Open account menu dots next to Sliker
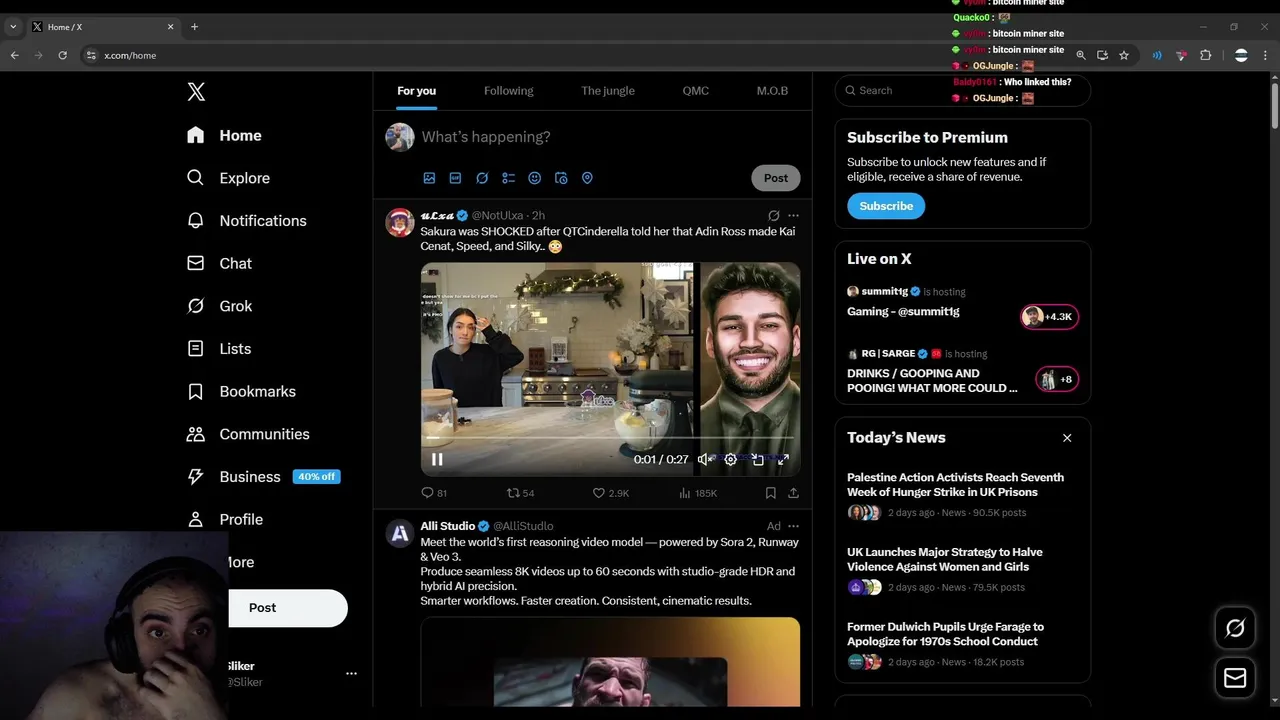Screen dimensions: 1280x720 point(351,674)
